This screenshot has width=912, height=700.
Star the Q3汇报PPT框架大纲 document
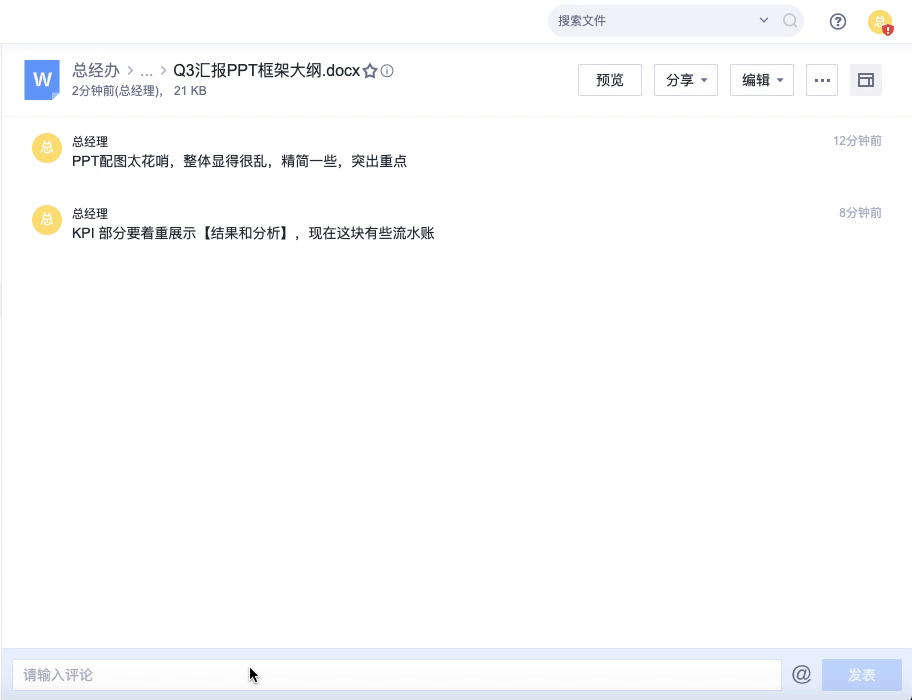coord(370,71)
